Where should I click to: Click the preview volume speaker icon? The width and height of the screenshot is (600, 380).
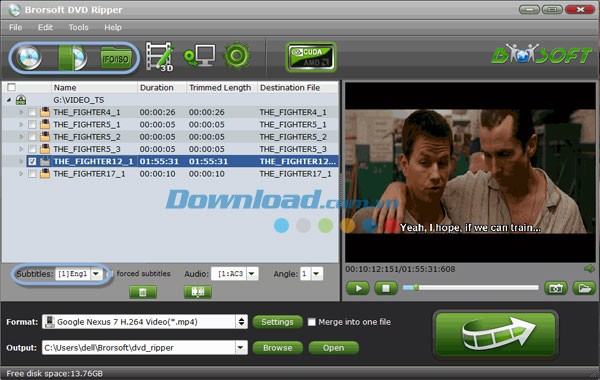pos(589,269)
